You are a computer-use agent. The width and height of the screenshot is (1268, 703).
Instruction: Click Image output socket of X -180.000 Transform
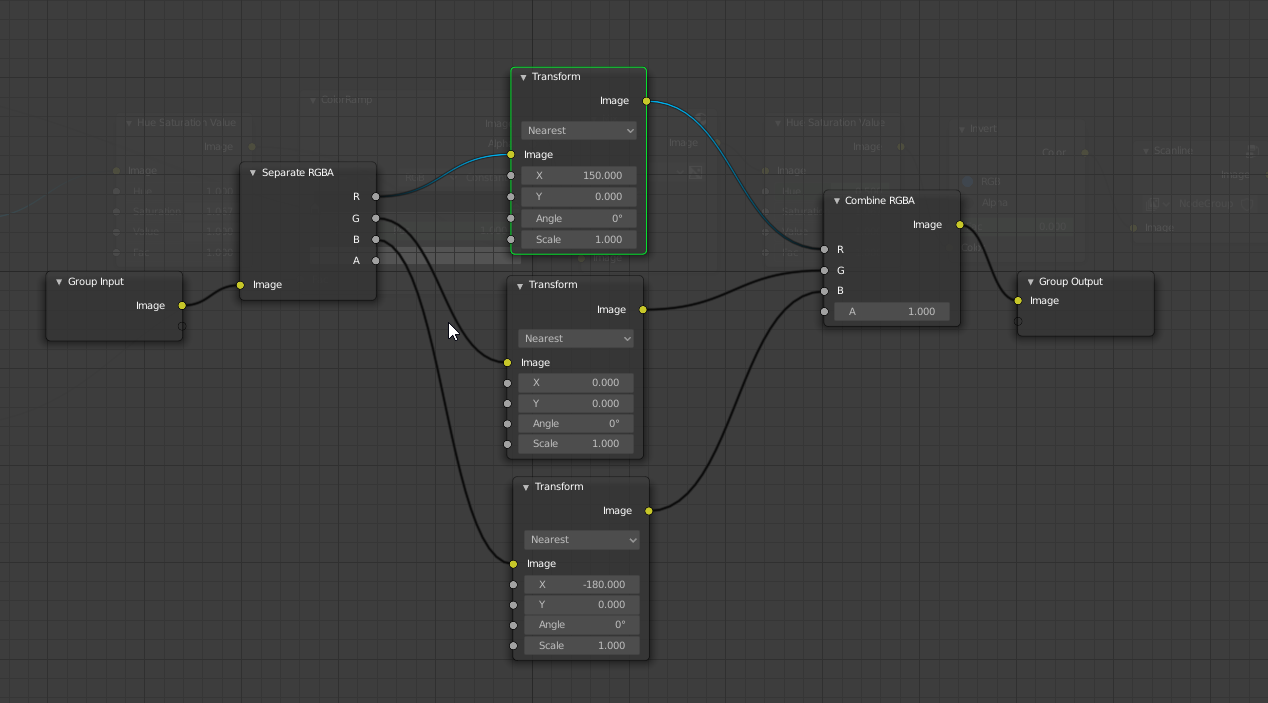[649, 511]
